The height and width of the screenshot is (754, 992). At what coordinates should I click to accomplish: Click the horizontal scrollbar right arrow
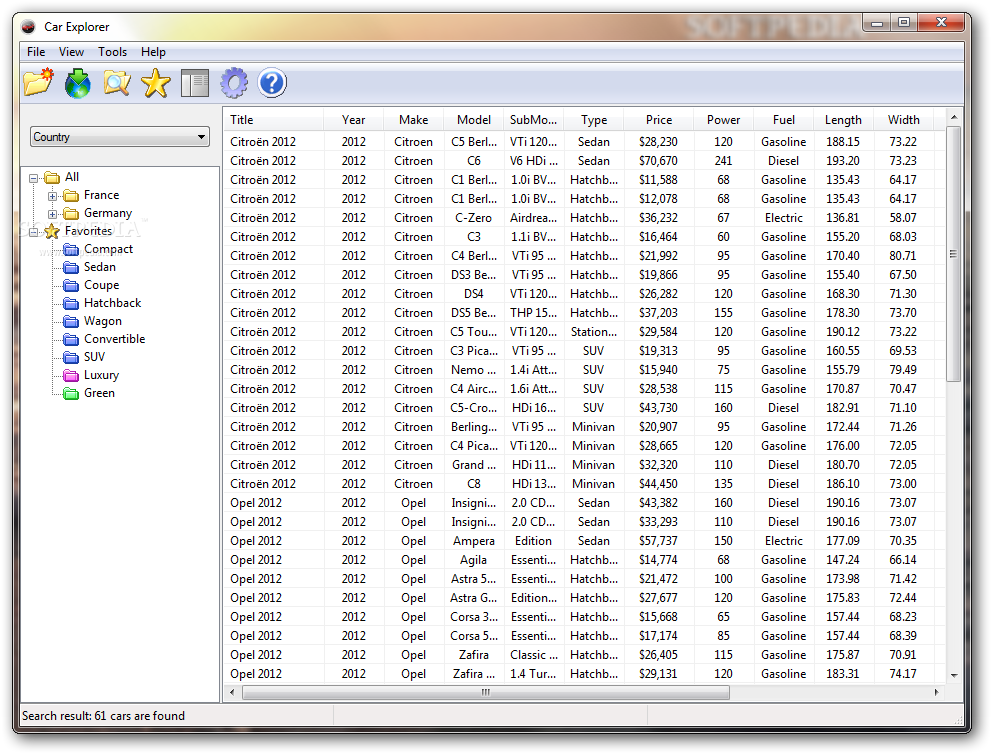point(937,692)
